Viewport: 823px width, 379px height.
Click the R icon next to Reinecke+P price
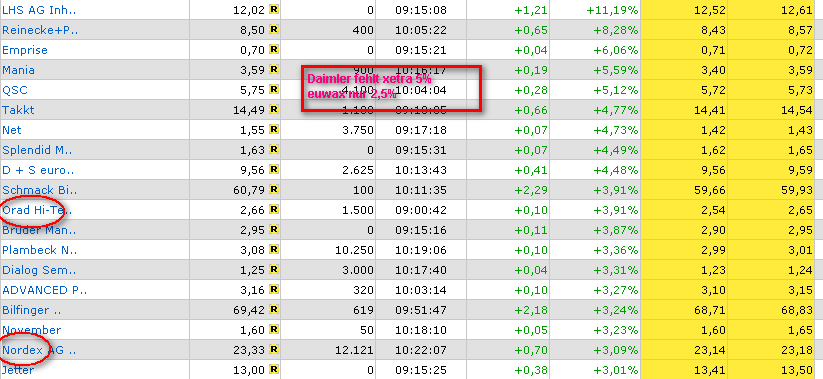(273, 29)
